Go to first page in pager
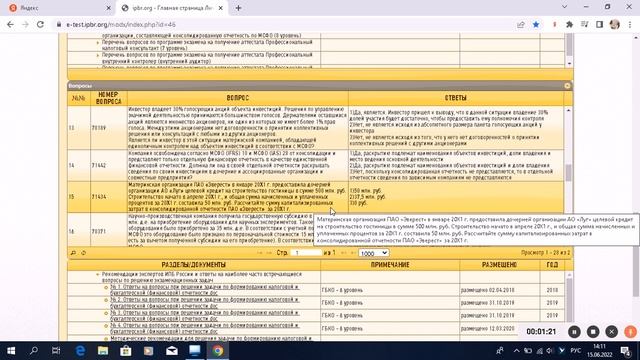The width and height of the screenshot is (640, 360). pyautogui.click(x=260, y=253)
